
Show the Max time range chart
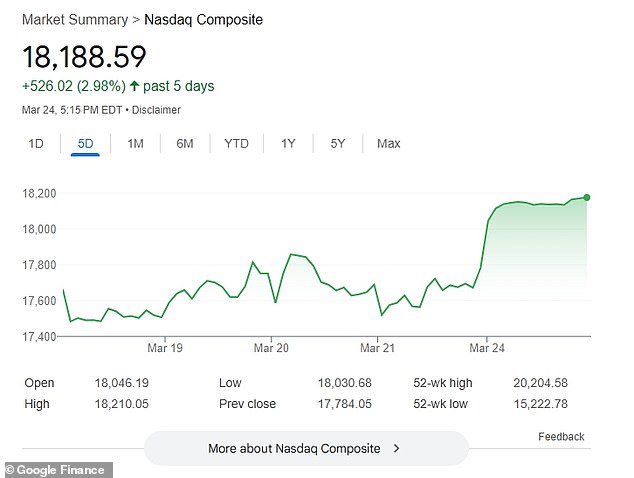(388, 144)
